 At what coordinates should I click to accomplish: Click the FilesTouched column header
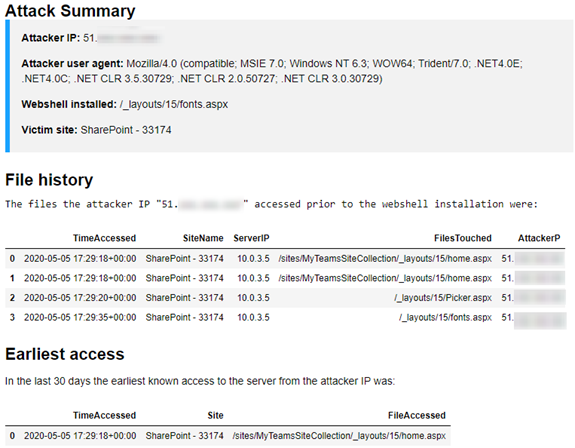[x=463, y=238]
